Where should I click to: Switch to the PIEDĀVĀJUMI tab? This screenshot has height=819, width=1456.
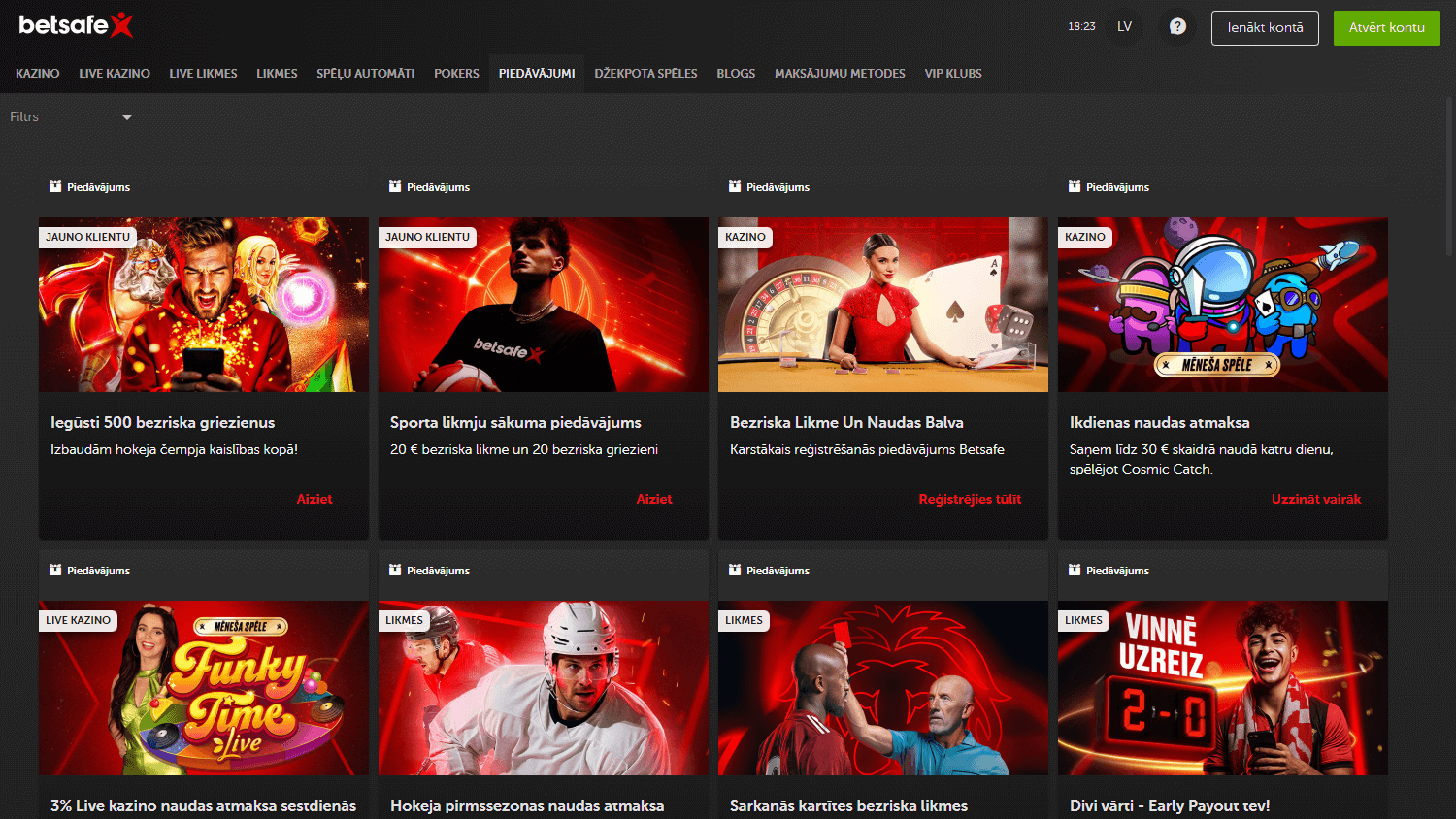tap(537, 73)
